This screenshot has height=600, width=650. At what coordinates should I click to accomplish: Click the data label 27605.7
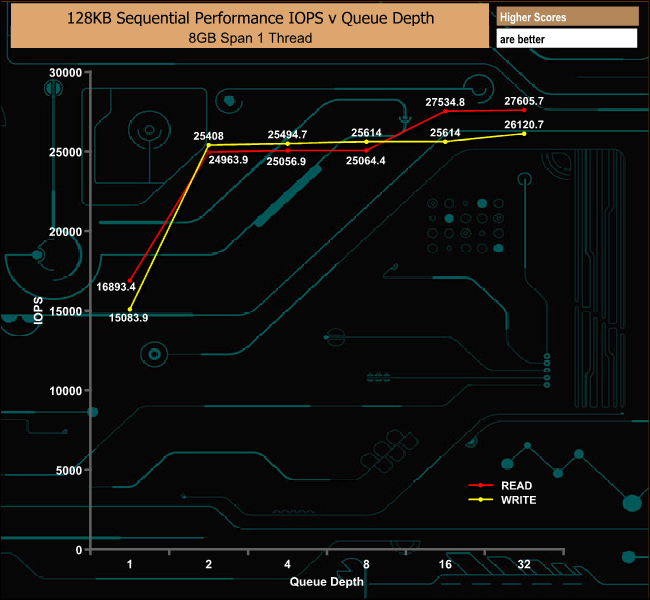click(524, 101)
